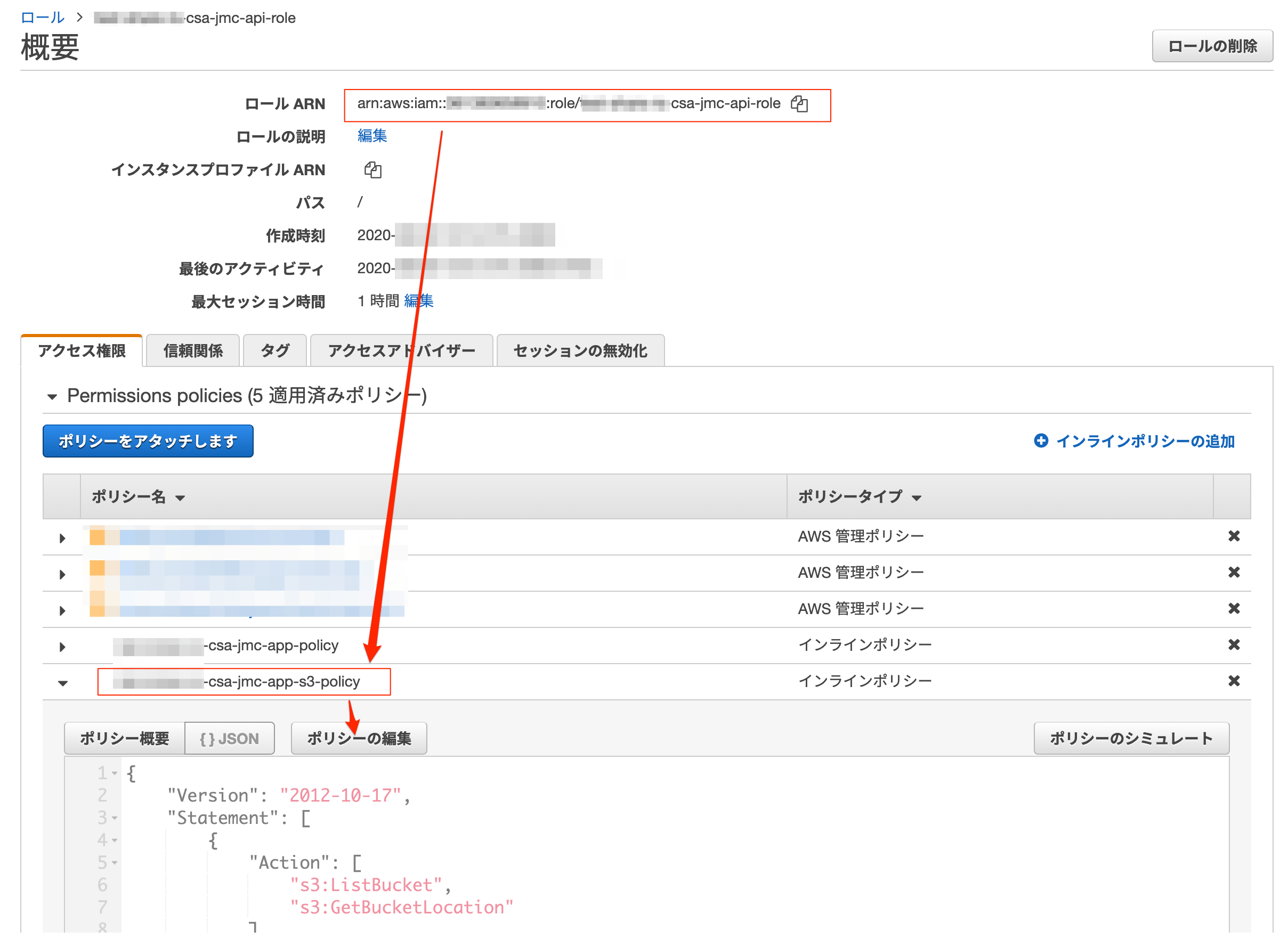Image resolution: width=1288 pixels, height=939 pixels.
Task: Copy the role ARN using the copy icon
Action: [800, 104]
